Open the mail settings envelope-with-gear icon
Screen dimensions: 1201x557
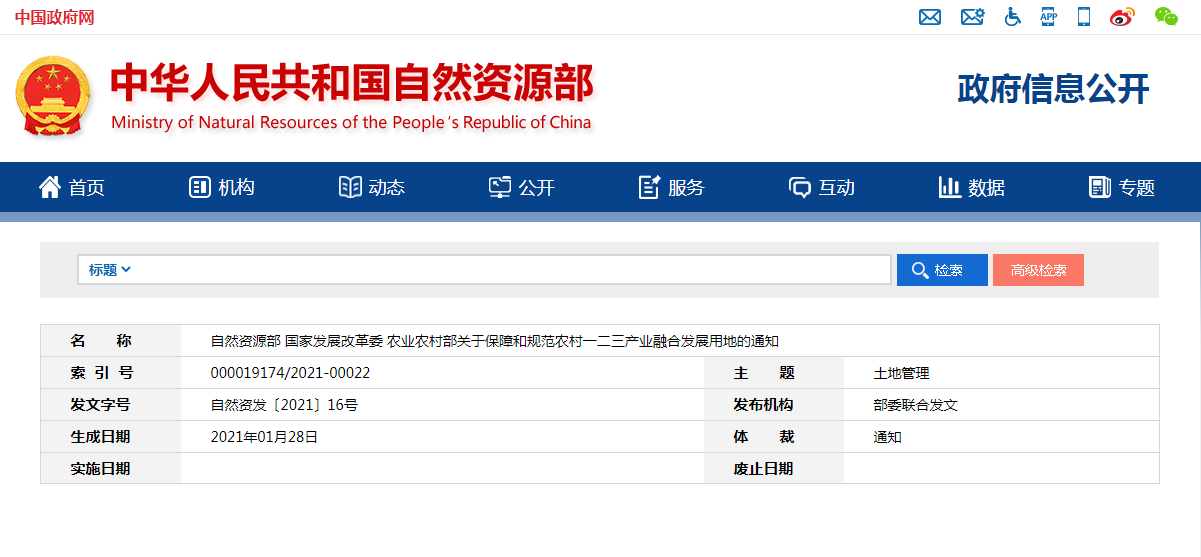point(972,17)
